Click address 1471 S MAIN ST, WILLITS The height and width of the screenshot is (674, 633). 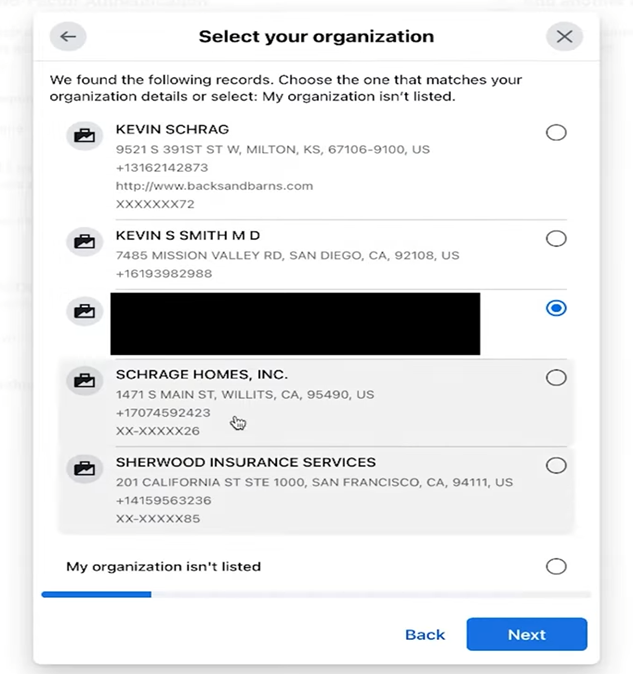[x=245, y=395]
